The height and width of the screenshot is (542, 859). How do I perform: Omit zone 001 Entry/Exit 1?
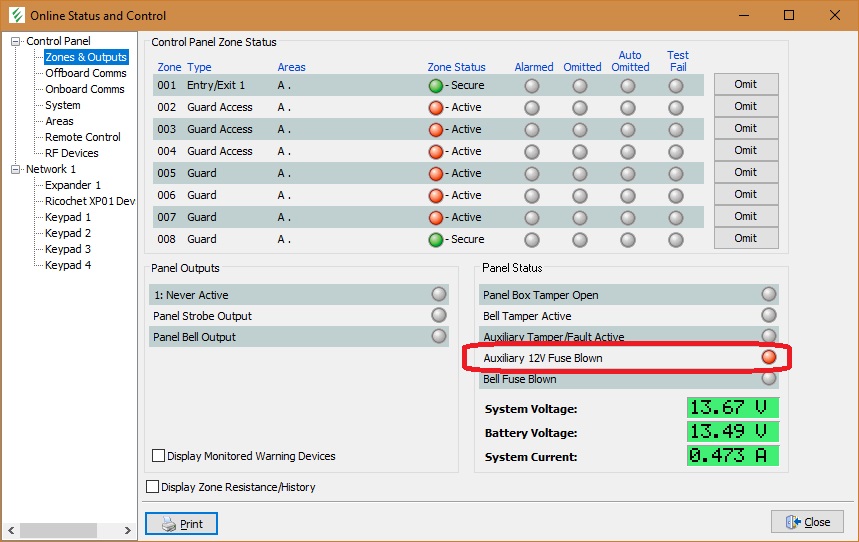[x=746, y=84]
